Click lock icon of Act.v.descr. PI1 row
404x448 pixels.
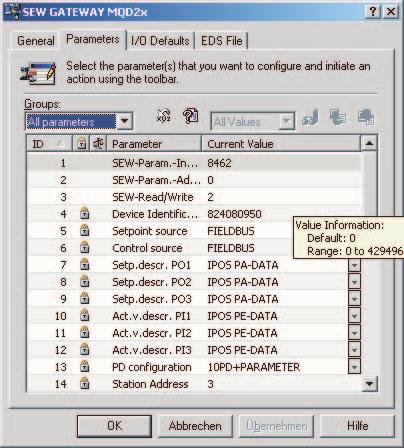click(85, 315)
